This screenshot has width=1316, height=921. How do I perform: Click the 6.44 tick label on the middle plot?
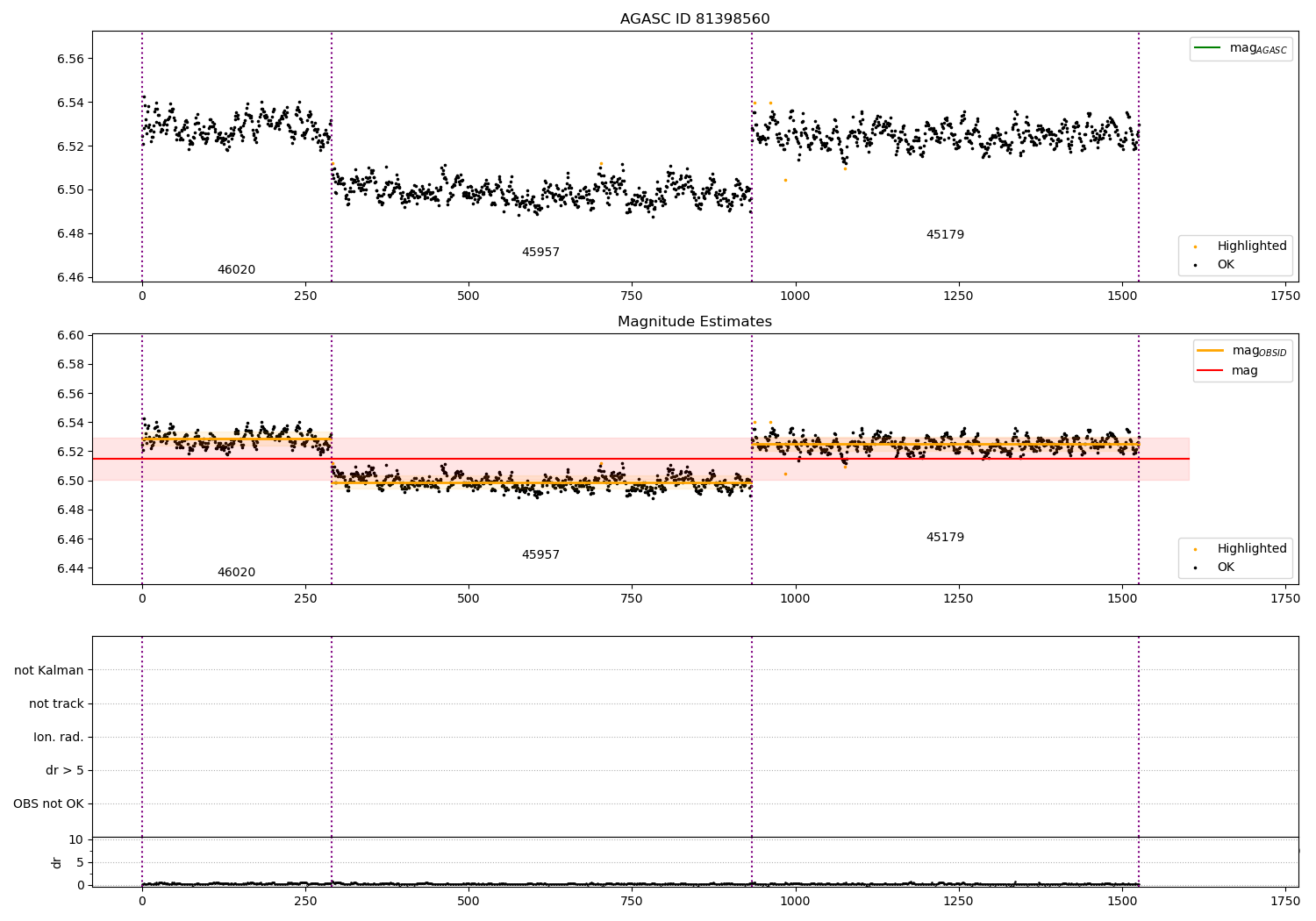click(x=70, y=568)
